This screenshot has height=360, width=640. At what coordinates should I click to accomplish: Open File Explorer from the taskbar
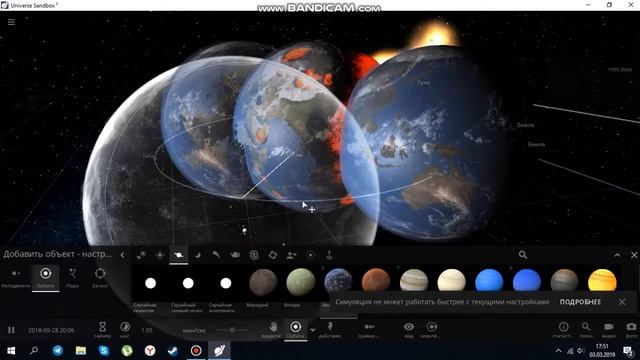pos(80,351)
